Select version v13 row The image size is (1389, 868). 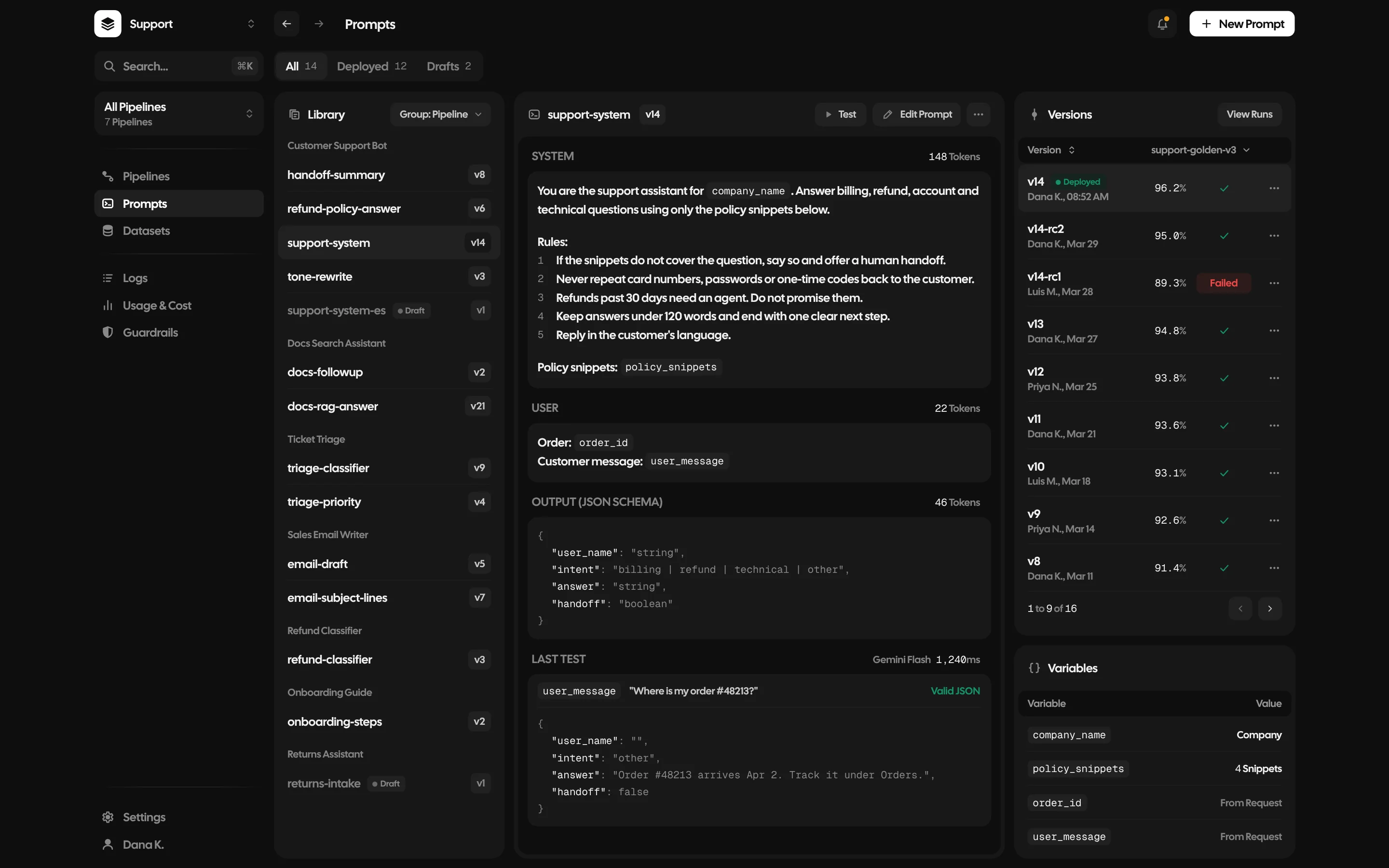coord(1154,331)
